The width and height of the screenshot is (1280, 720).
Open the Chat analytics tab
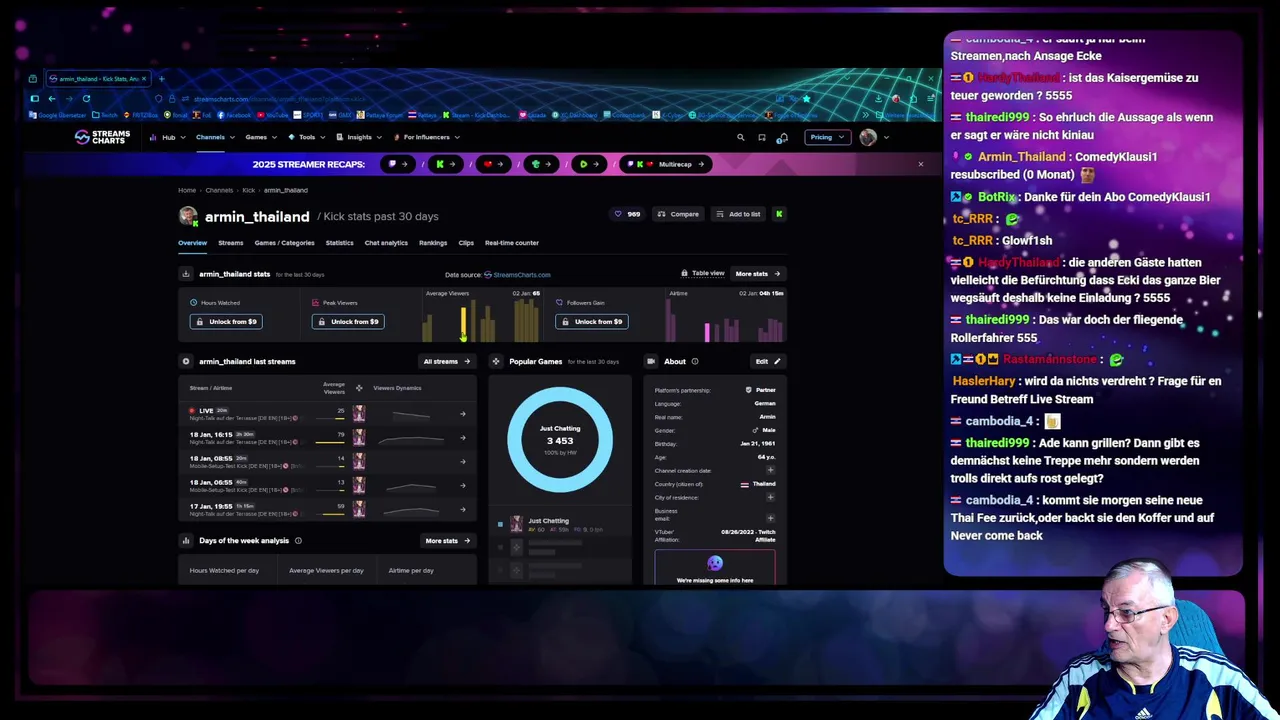coord(386,242)
